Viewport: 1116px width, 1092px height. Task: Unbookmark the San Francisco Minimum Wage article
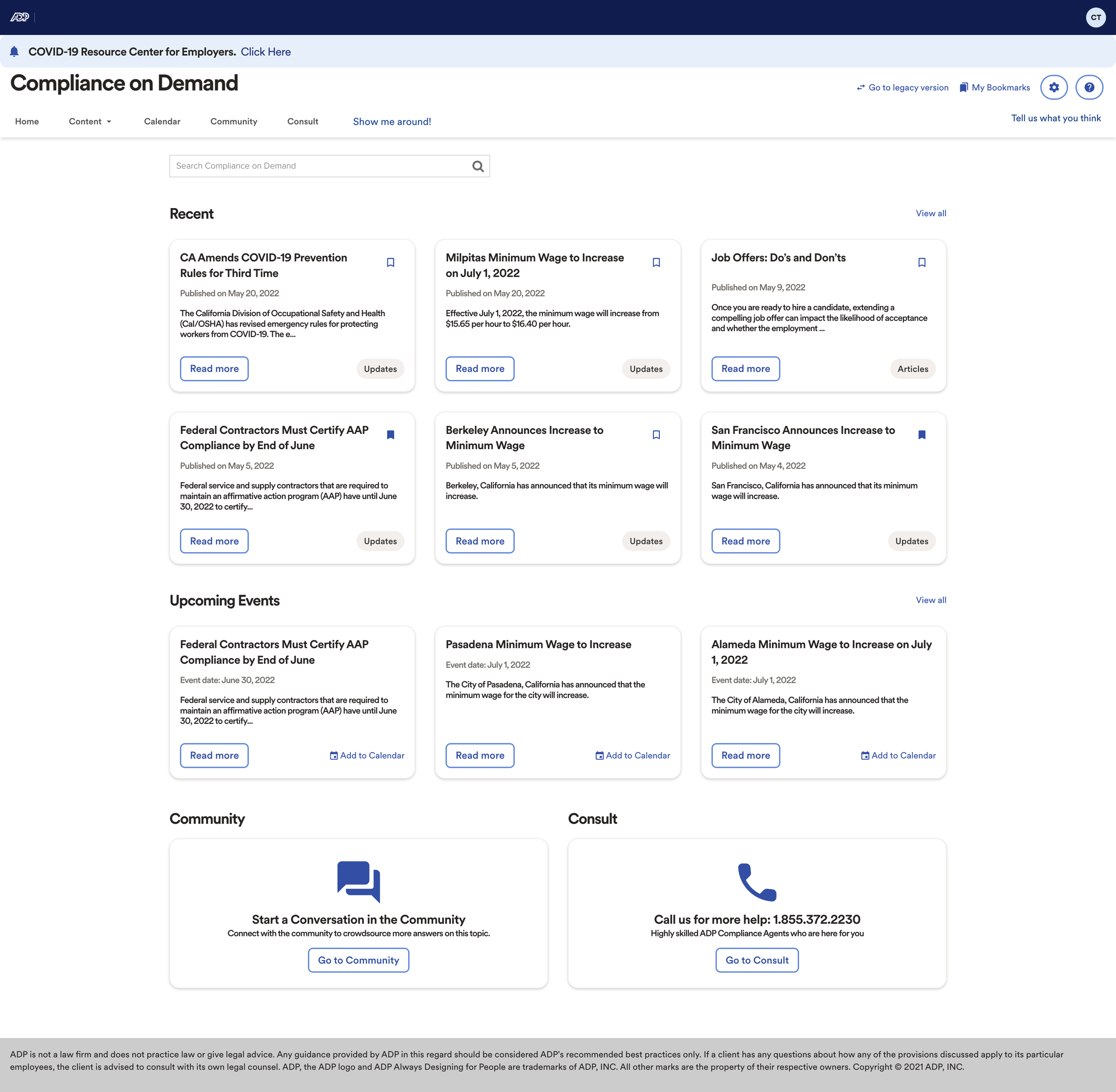pos(921,435)
